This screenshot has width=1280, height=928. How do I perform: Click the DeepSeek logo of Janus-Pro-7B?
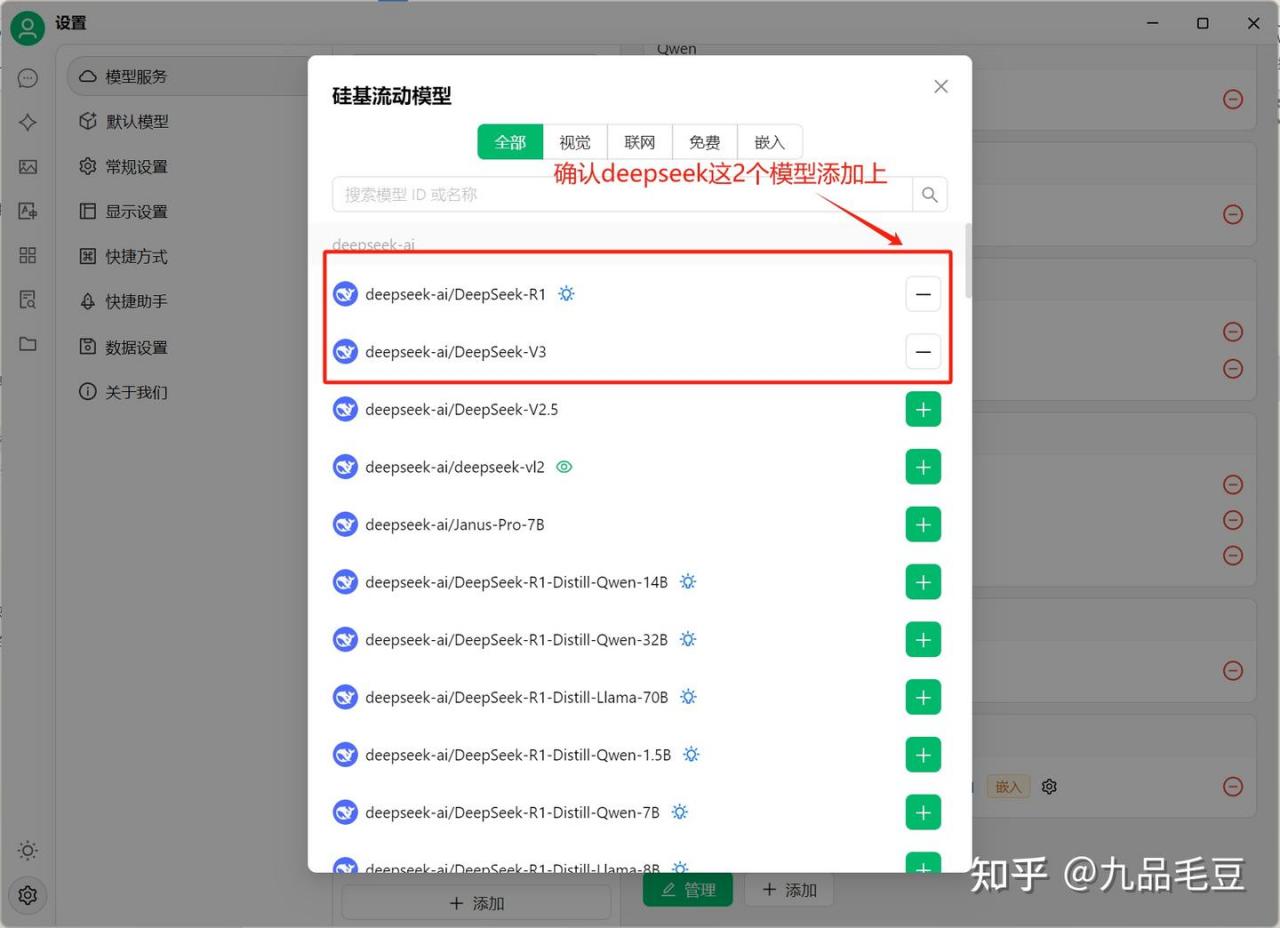pyautogui.click(x=345, y=524)
